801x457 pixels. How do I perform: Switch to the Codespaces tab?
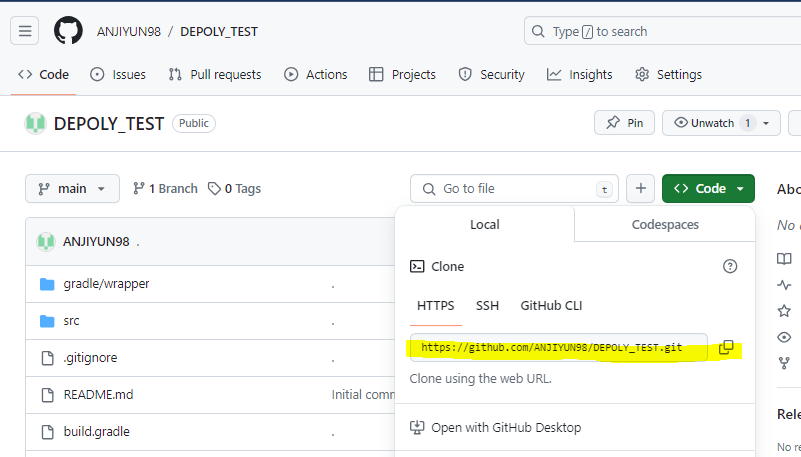pyautogui.click(x=665, y=224)
